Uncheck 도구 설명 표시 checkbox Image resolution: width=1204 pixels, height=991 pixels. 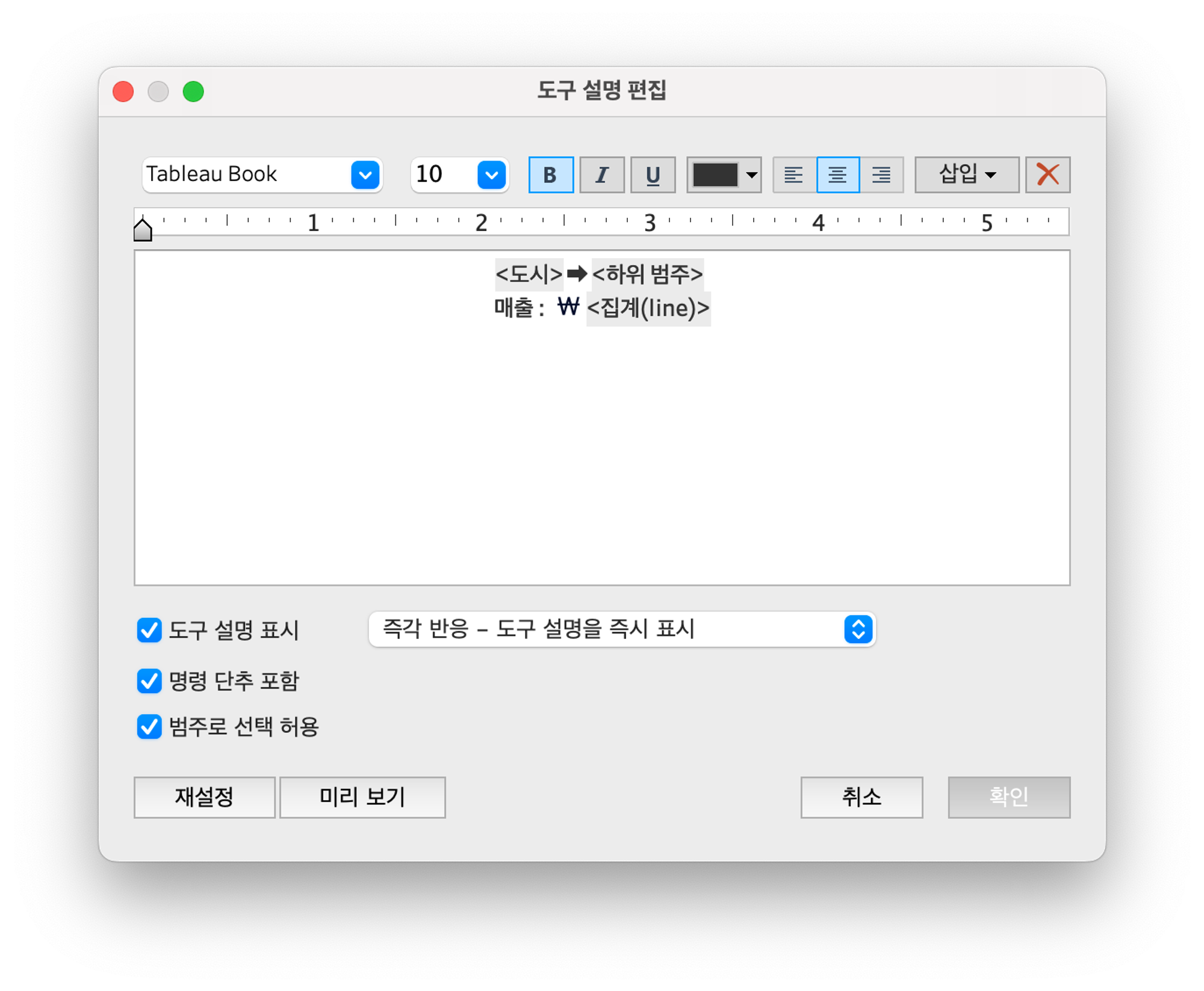(149, 630)
